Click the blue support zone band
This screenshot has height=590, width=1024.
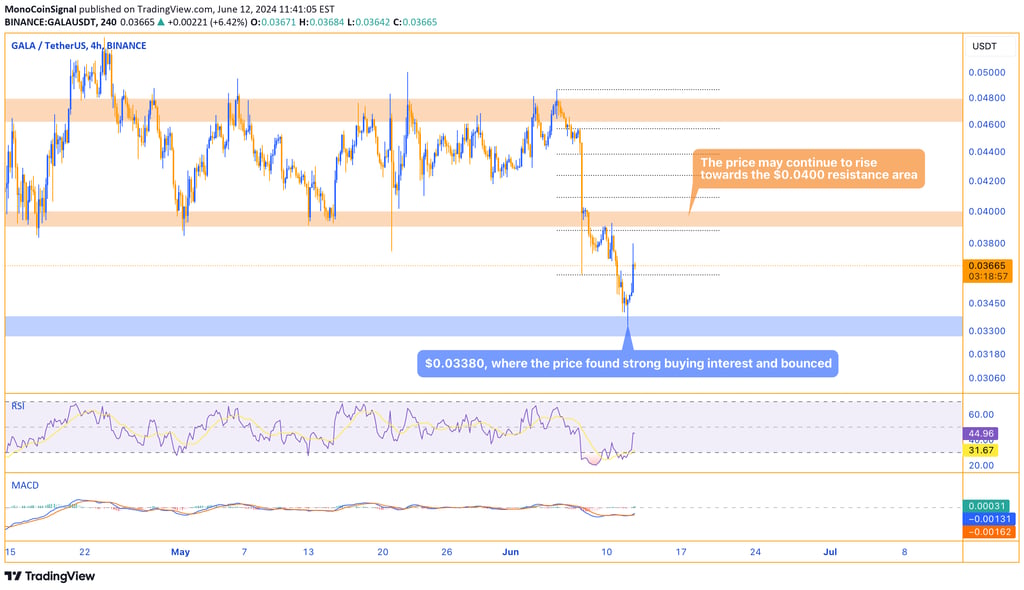pos(400,325)
